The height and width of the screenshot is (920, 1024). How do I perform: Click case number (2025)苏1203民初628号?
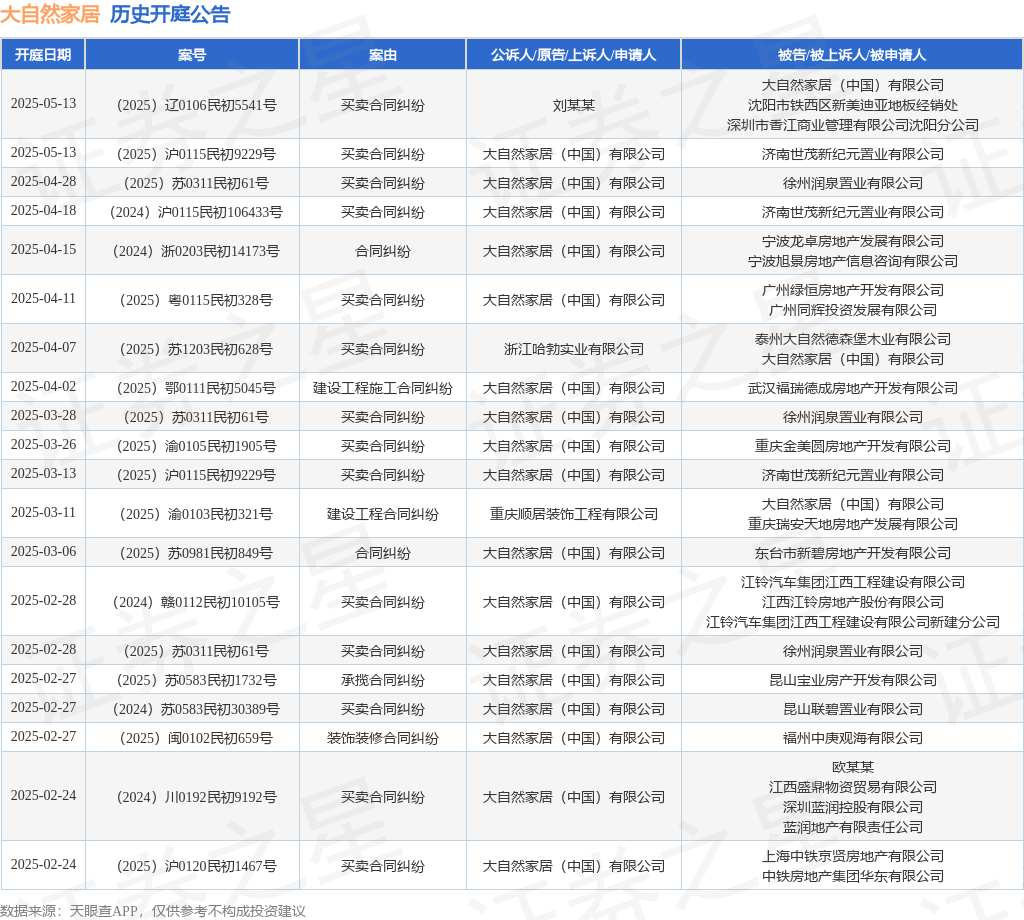click(x=196, y=349)
